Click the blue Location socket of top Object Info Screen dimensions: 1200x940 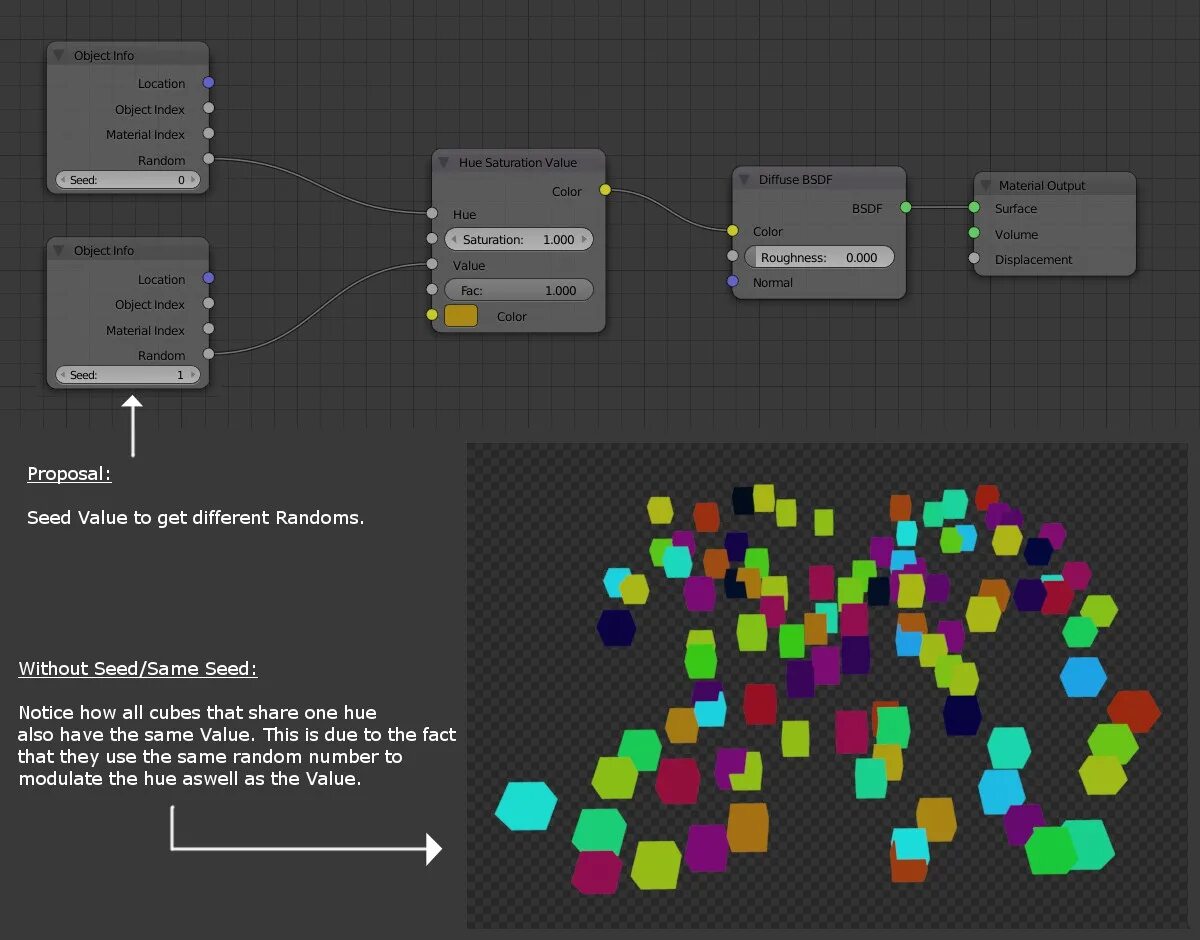[208, 83]
